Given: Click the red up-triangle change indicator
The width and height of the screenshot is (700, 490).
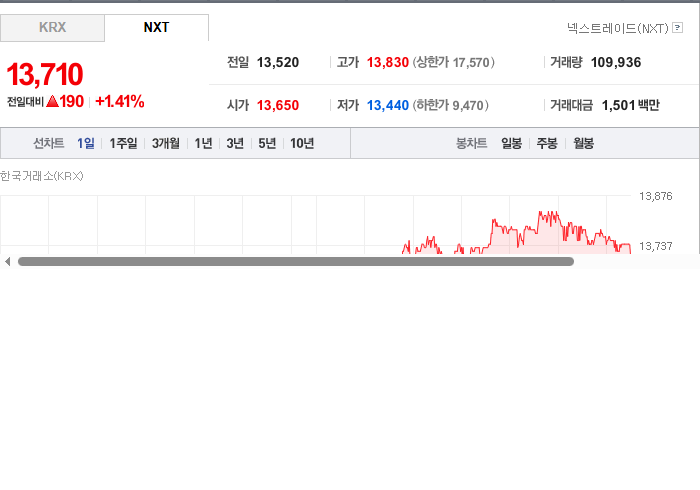Looking at the screenshot, I should 52,101.
